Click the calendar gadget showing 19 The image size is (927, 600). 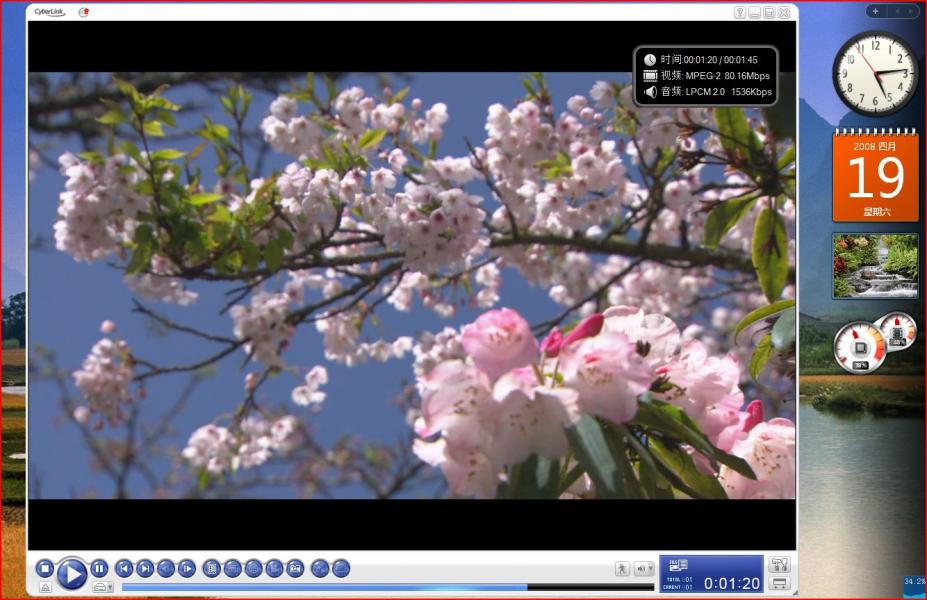(876, 176)
